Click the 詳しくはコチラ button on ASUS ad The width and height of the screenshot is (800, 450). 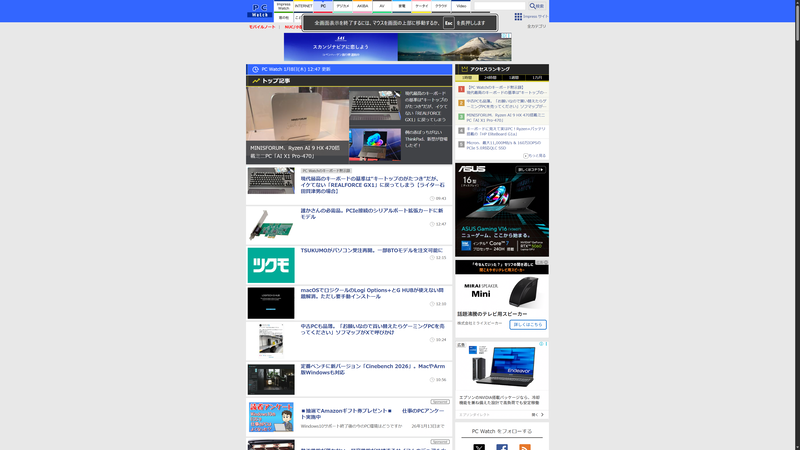click(531, 169)
